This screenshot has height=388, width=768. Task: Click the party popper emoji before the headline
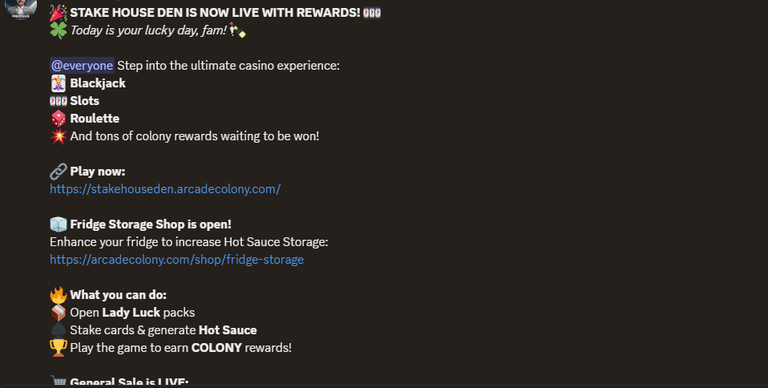point(58,13)
